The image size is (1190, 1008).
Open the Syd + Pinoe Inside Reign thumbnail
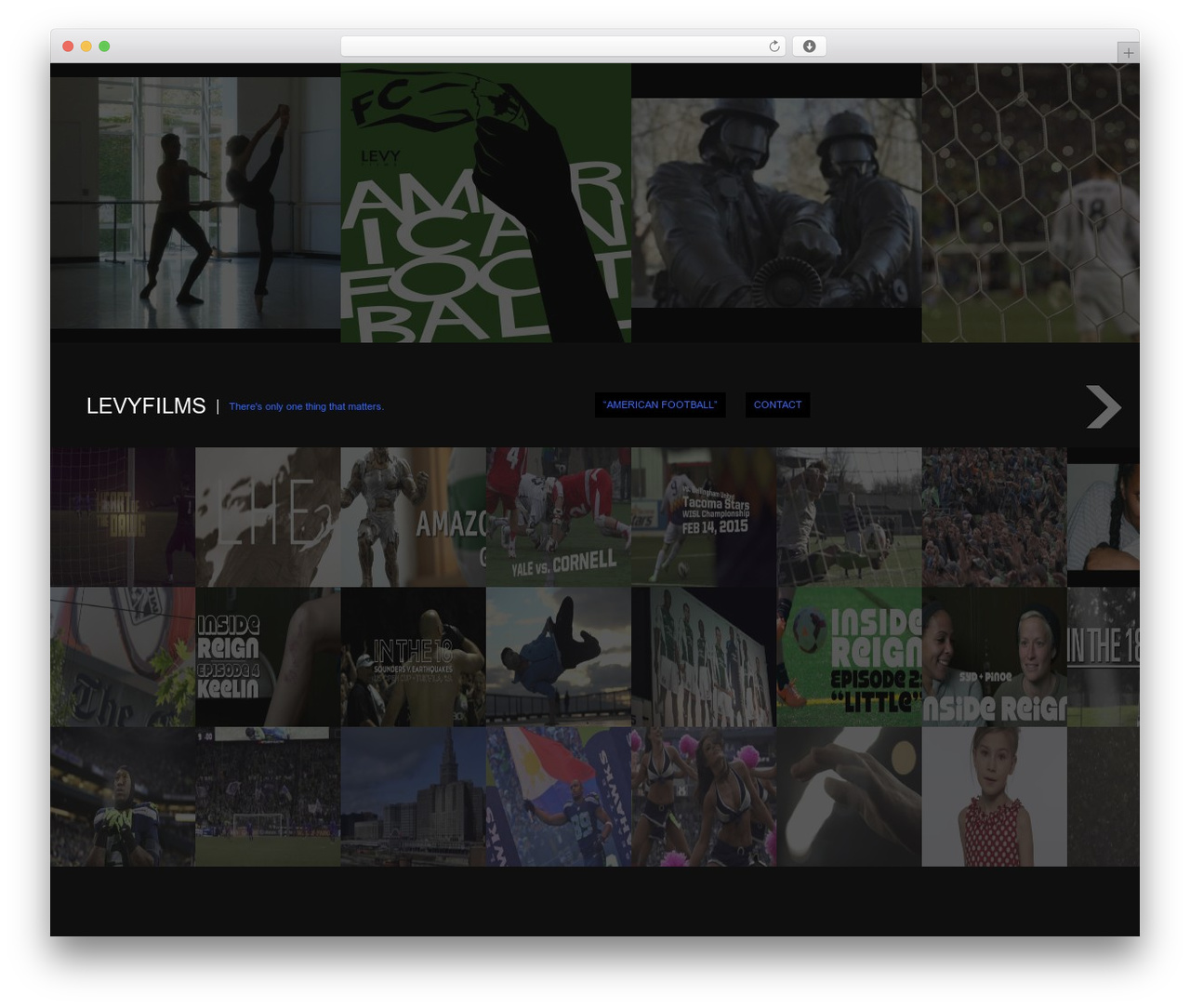tap(995, 657)
